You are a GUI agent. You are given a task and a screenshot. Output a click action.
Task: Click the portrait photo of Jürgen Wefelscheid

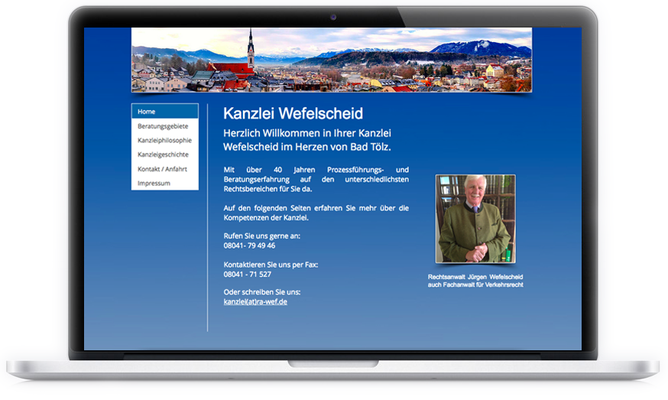click(475, 219)
